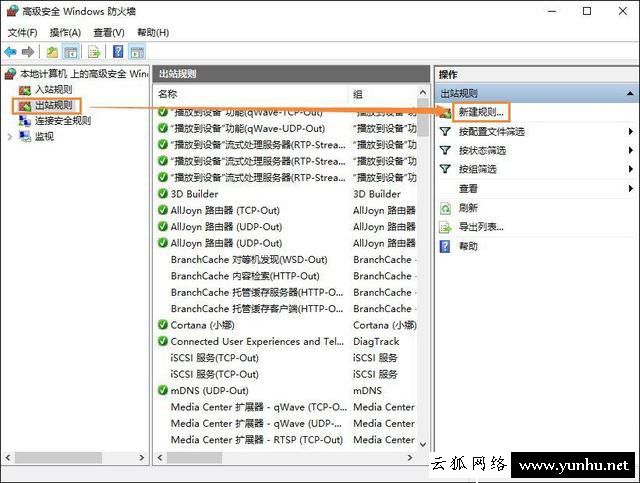Click the rule list vertical scrollbar down arrow
This screenshot has width=640, height=483.
pyautogui.click(x=423, y=444)
